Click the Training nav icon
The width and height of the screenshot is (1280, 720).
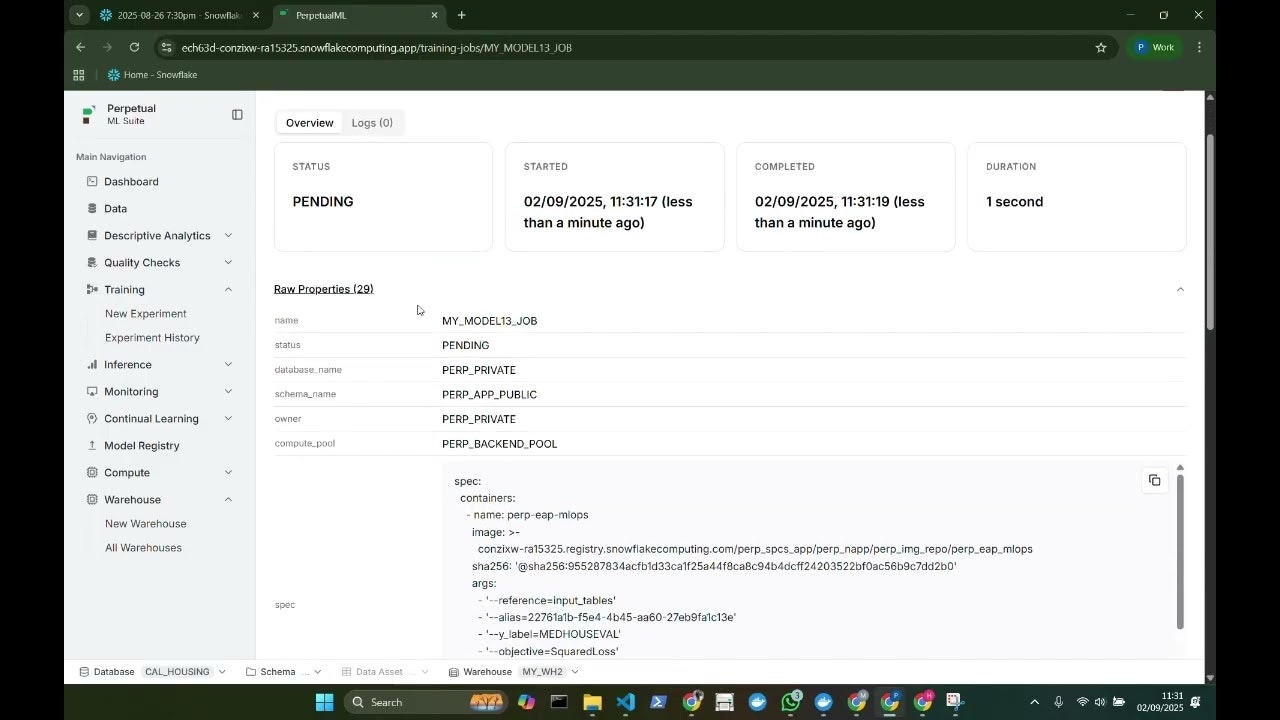tap(92, 290)
